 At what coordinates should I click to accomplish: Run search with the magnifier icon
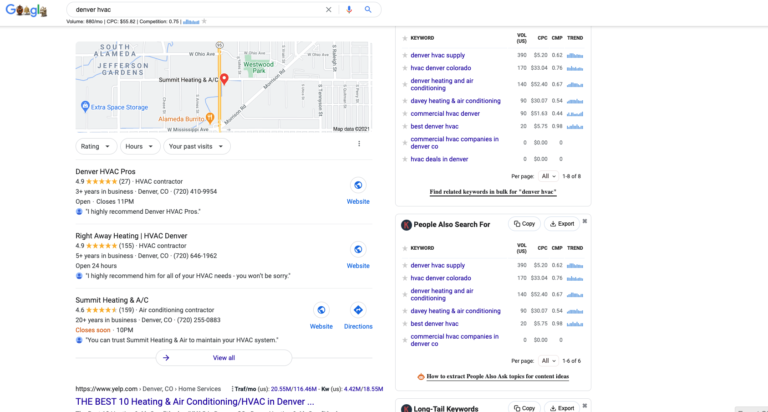[368, 9]
